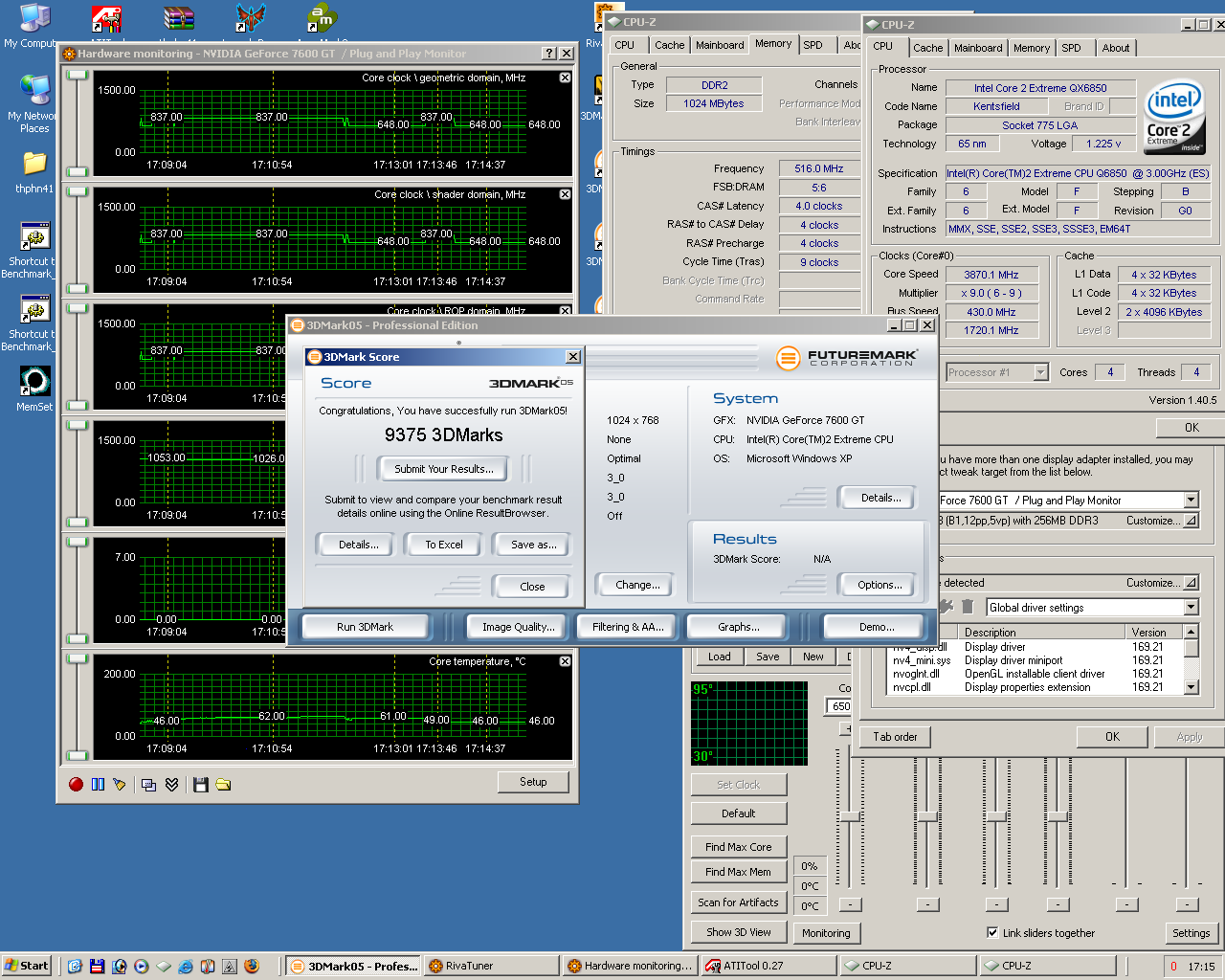Viewport: 1225px width, 980px height.
Task: Click the Graphs button in 3DMark05
Action: click(739, 627)
